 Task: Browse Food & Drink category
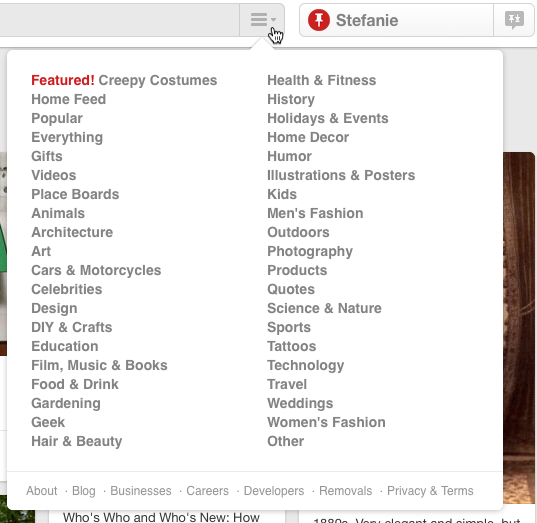tap(75, 384)
